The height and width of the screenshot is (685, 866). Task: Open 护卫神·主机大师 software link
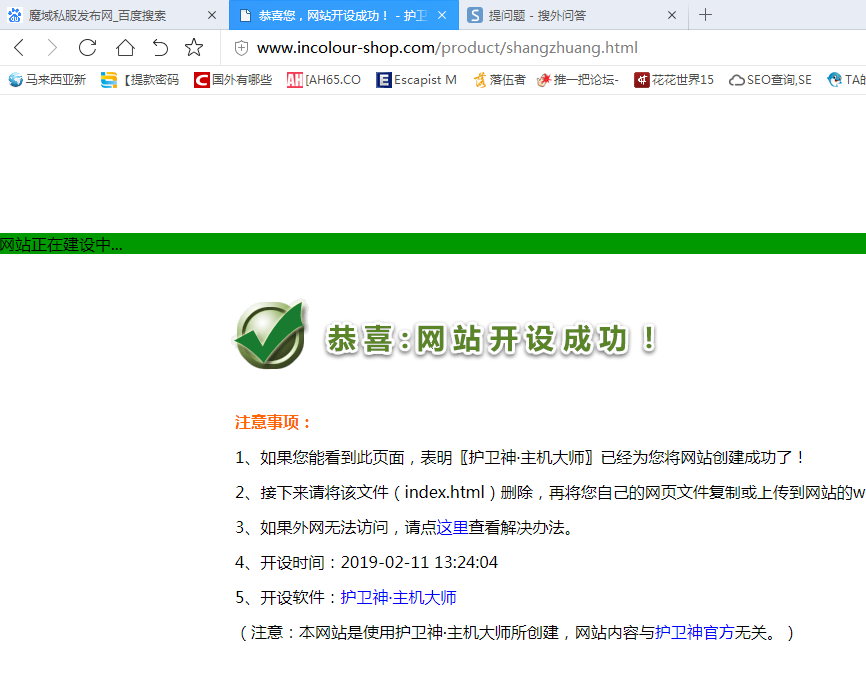click(398, 598)
